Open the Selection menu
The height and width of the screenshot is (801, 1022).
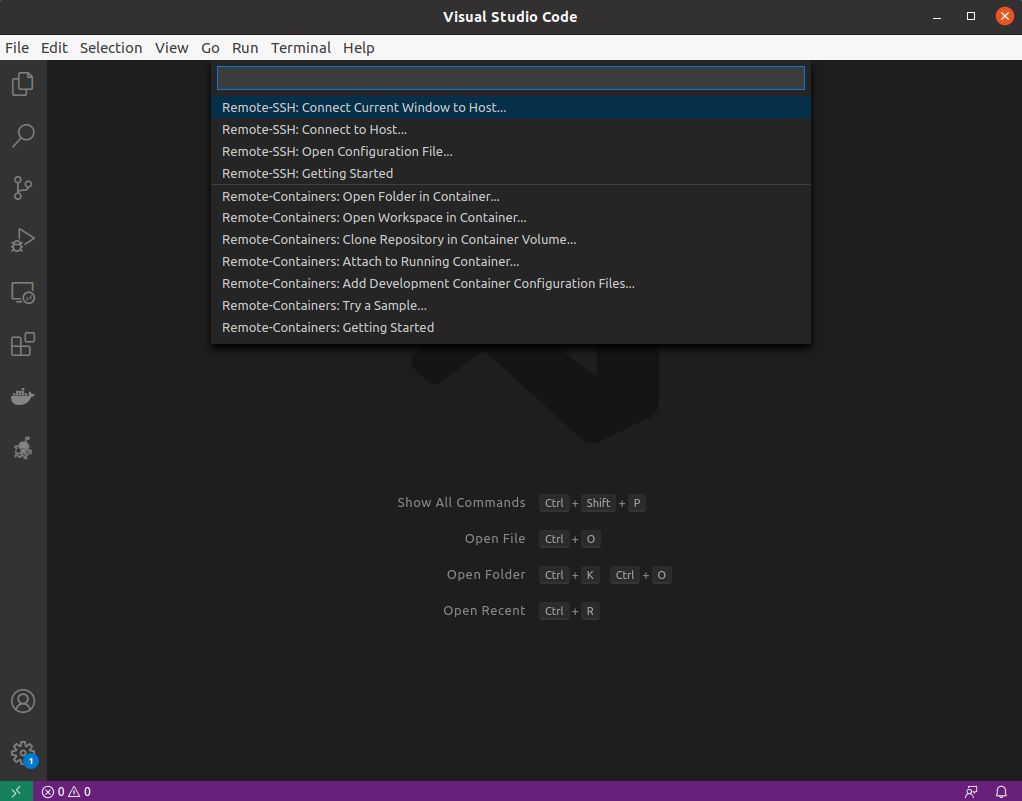click(x=111, y=48)
